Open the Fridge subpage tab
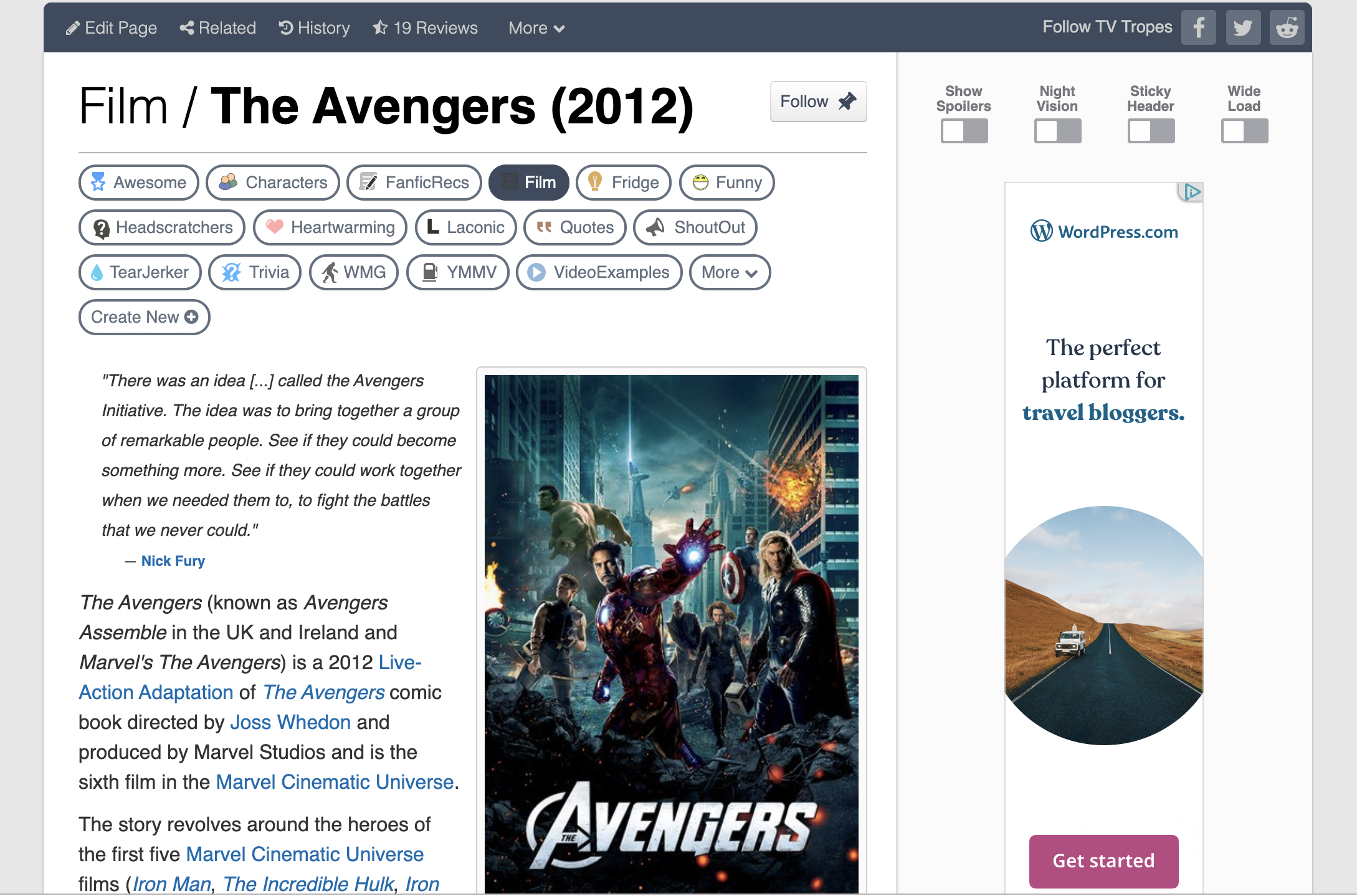The image size is (1357, 896). [624, 183]
